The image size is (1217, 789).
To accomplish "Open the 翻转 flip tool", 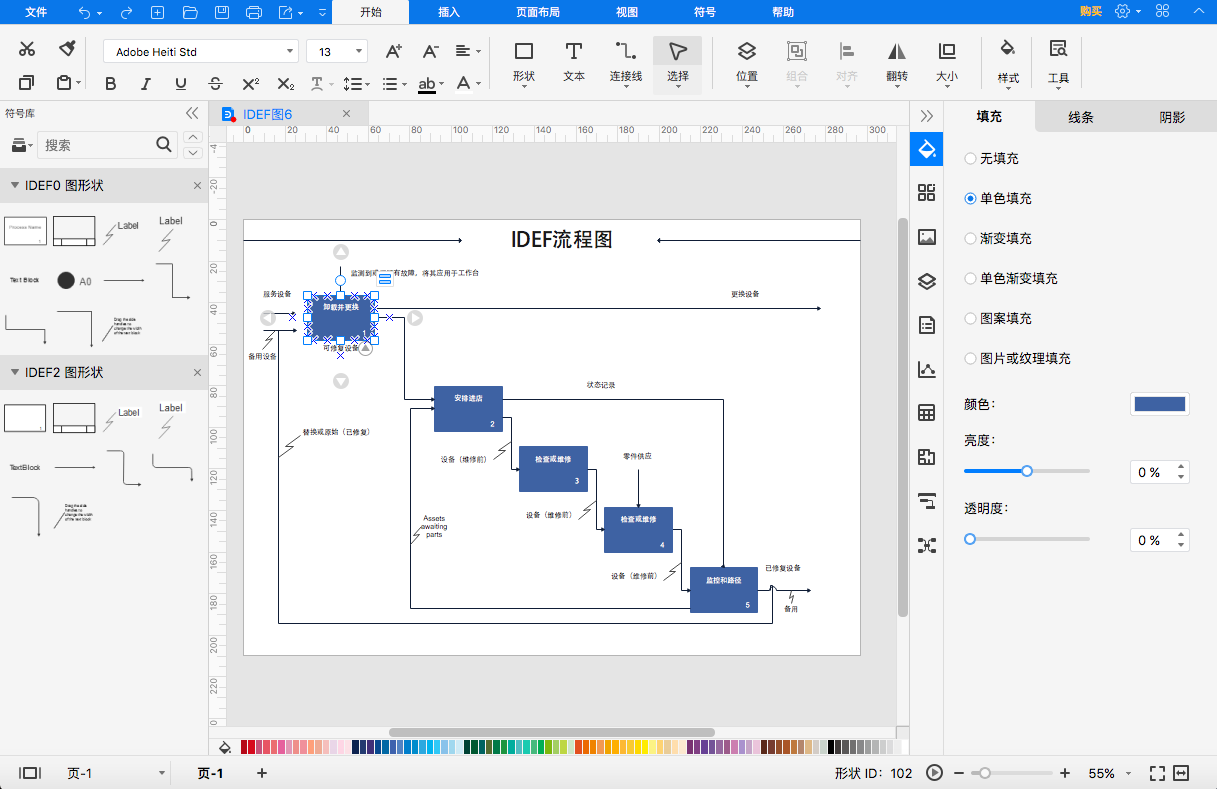I will 897,63.
